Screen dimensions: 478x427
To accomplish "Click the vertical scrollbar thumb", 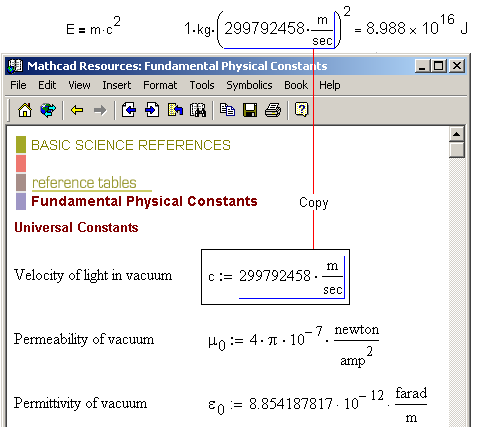I will (x=457, y=149).
